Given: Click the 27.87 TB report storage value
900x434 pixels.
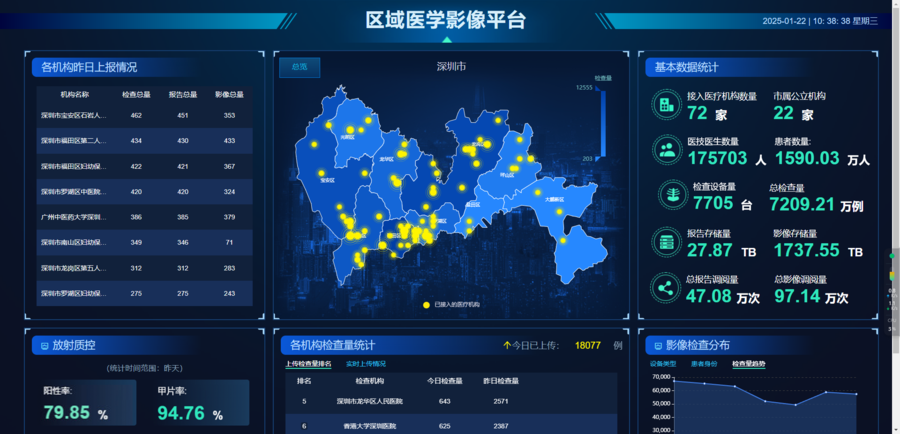Looking at the screenshot, I should [x=721, y=250].
